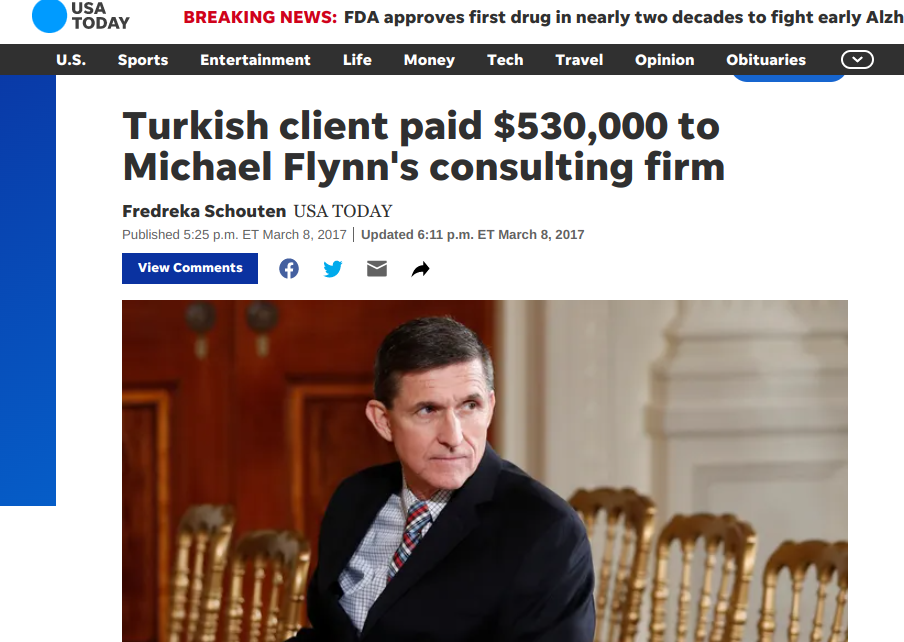
Task: Open the Entertainment section
Action: pos(255,60)
